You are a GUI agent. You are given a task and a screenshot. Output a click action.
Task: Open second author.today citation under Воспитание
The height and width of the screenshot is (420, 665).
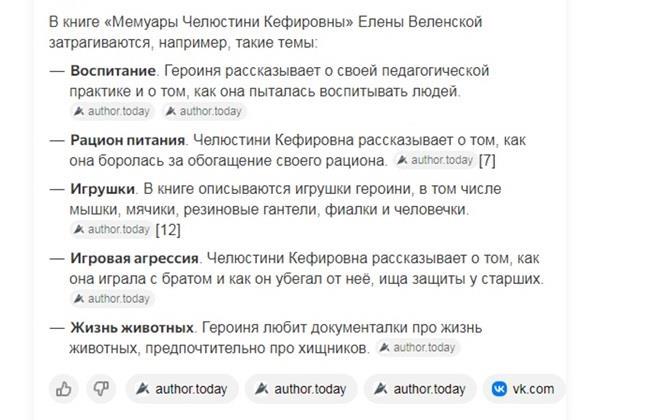coord(204,111)
